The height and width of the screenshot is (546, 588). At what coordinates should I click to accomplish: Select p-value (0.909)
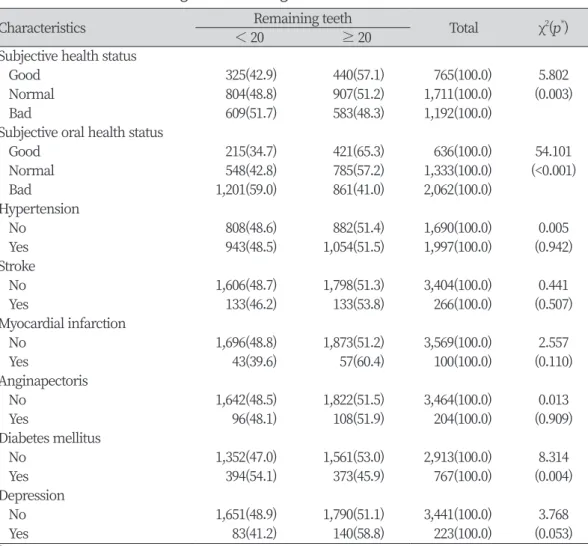click(554, 419)
